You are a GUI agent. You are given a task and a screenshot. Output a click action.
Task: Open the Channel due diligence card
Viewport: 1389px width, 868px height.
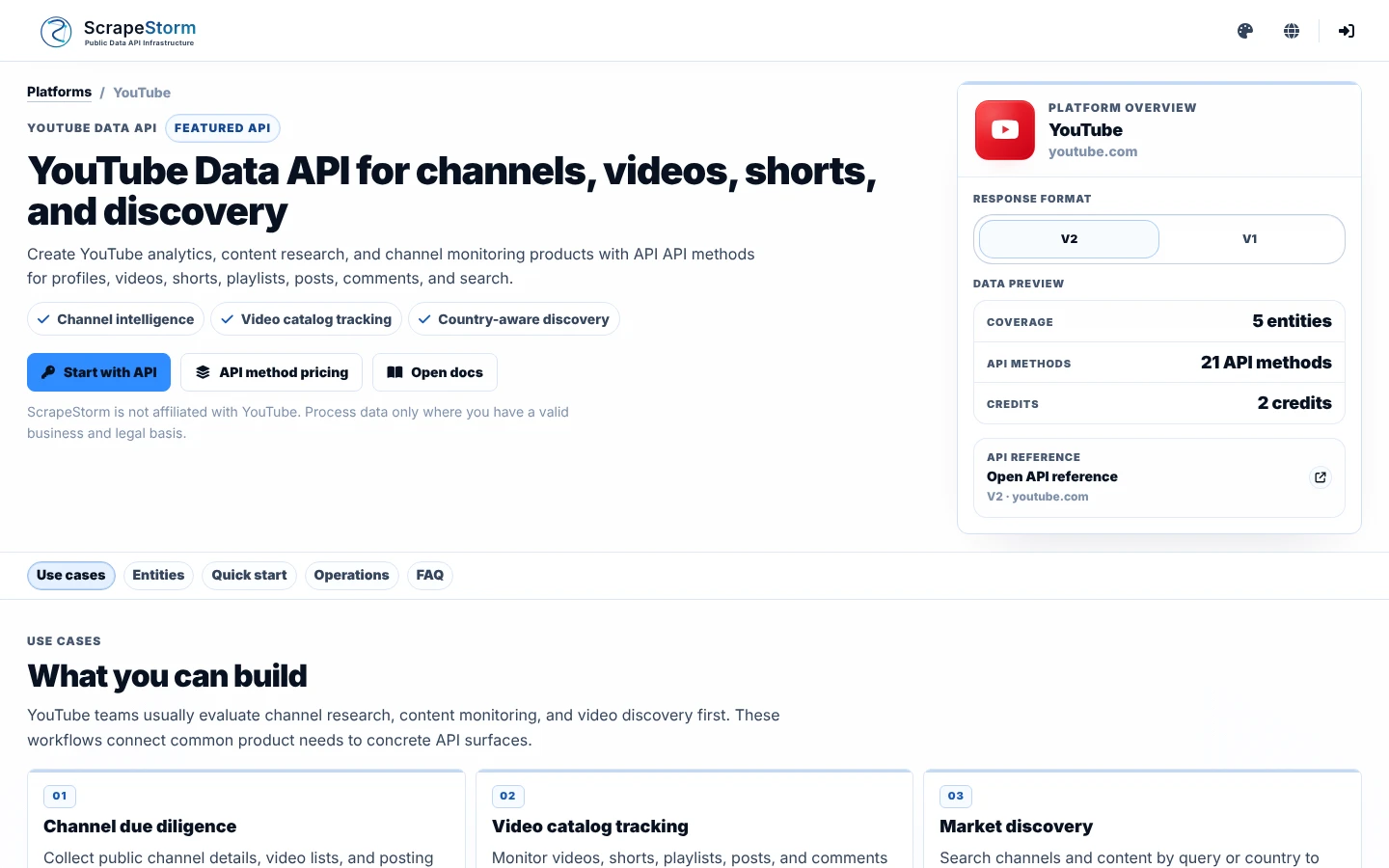pyautogui.click(x=246, y=819)
